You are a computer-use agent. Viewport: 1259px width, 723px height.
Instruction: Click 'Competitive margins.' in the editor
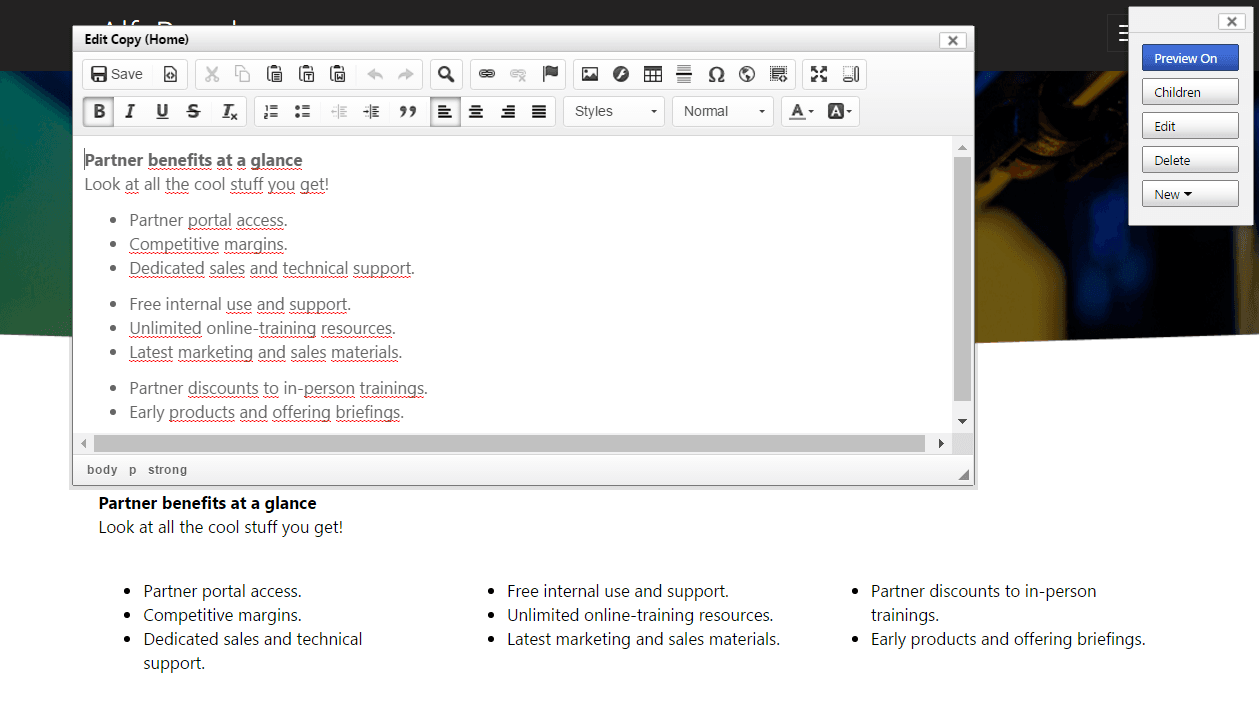pos(208,244)
